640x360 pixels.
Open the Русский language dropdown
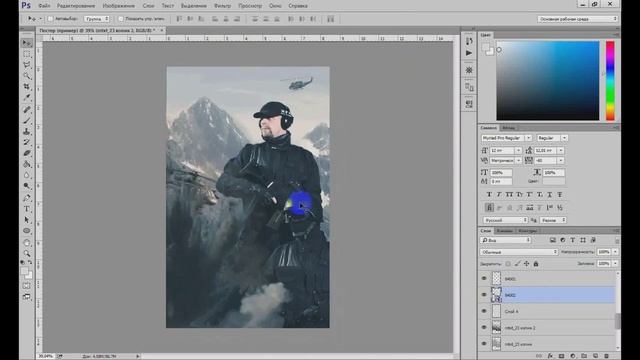coord(505,220)
